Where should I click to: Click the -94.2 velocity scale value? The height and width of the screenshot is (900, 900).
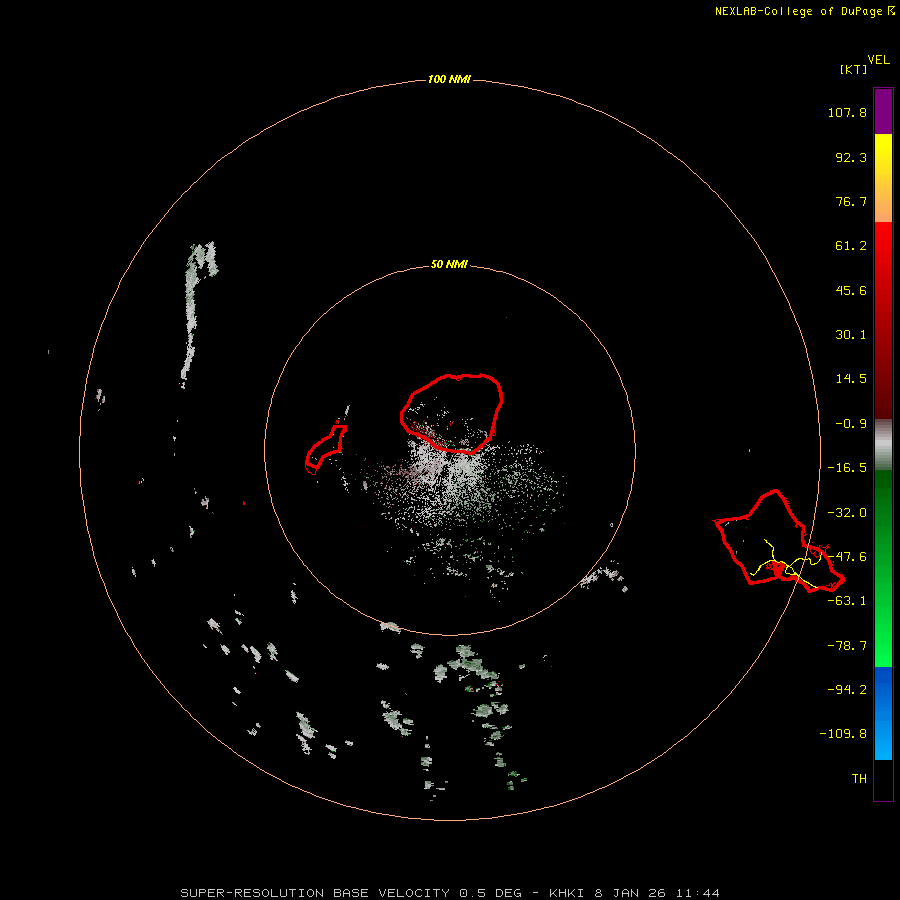(847, 690)
